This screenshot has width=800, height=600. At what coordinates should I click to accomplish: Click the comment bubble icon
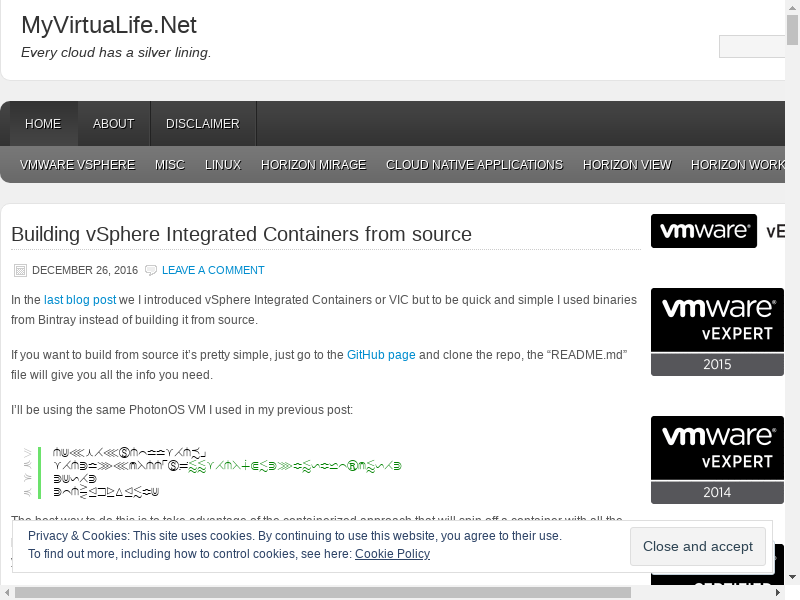[x=151, y=270]
